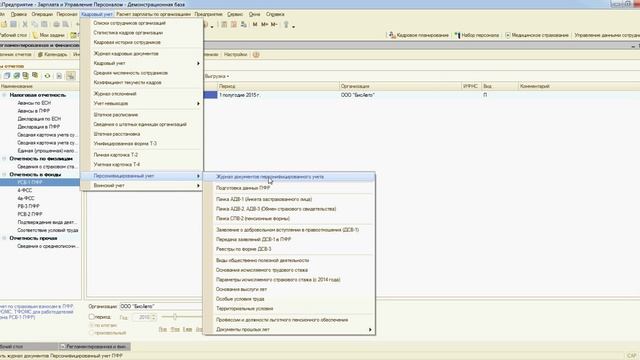Viewport: 640px width, 360px height.
Task: Click the first new-report icon in report toolbar
Action: coord(7,76)
